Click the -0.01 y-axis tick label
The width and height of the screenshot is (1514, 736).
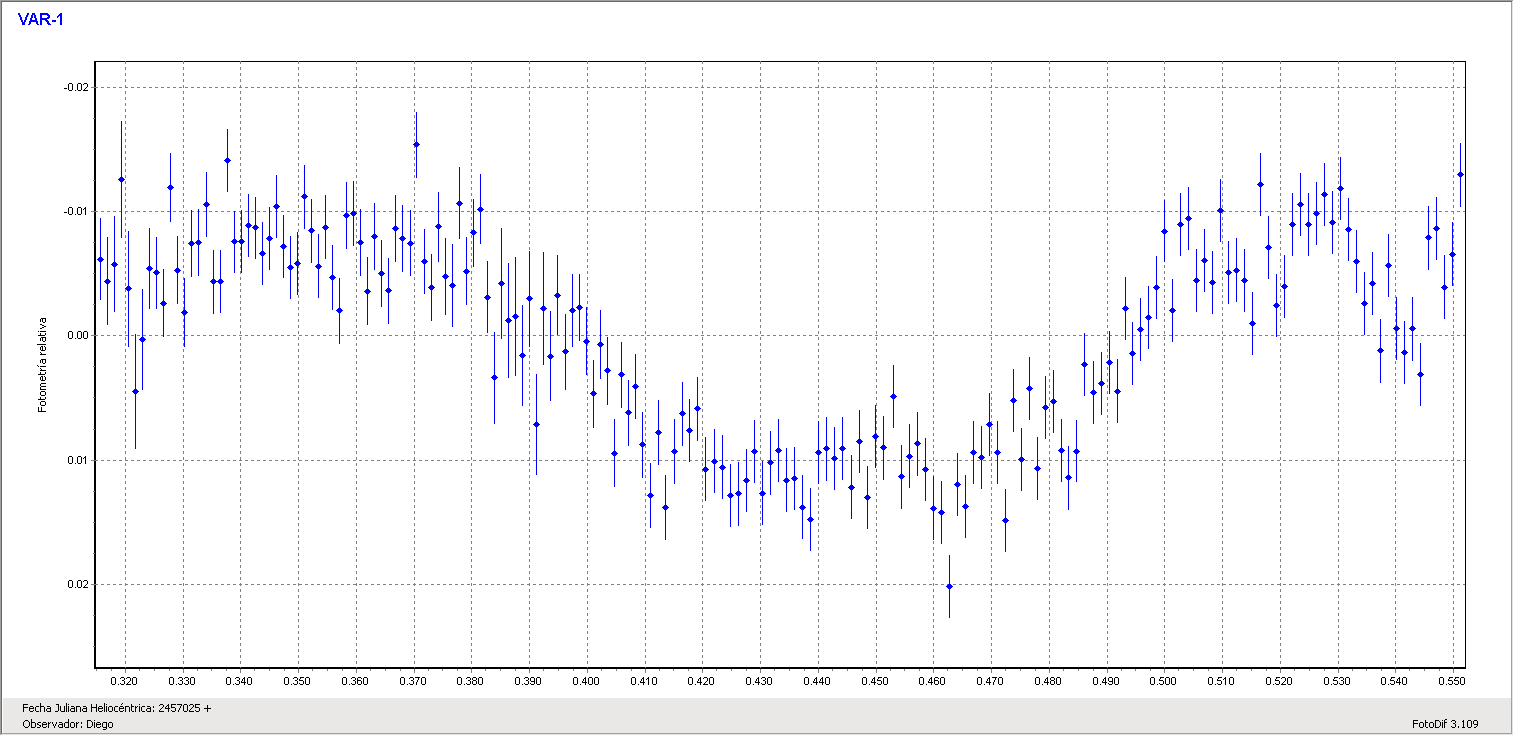click(x=76, y=212)
